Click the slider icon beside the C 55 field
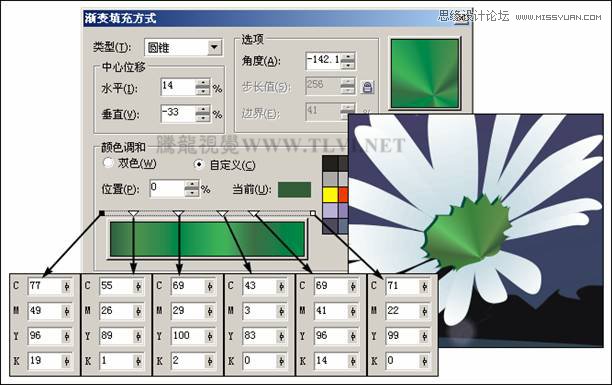 coord(138,287)
